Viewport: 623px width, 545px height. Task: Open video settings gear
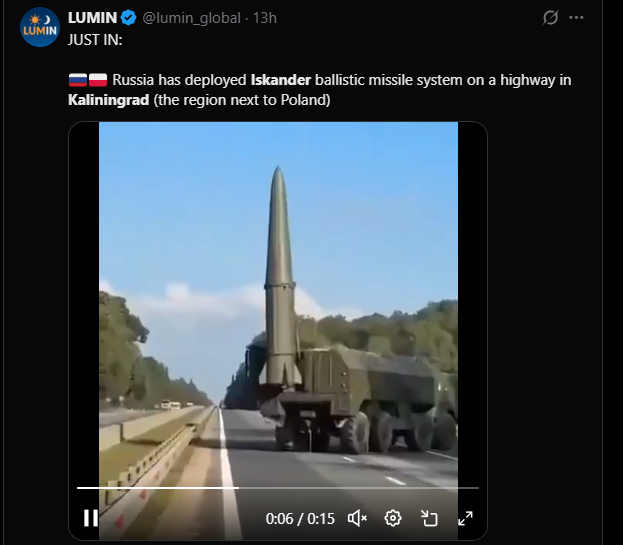pyautogui.click(x=393, y=518)
